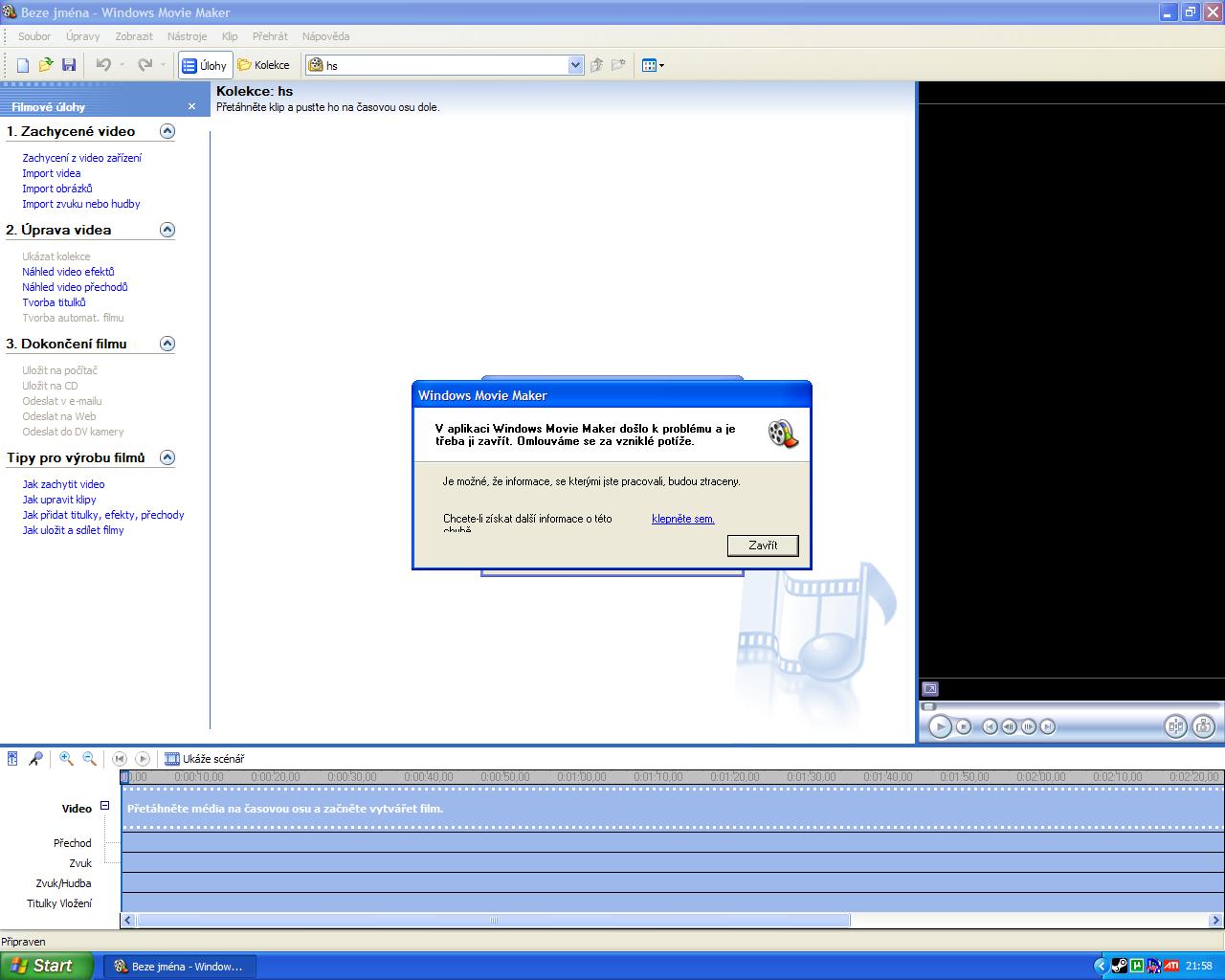Open 'Náhled video přechodů' link
The image size is (1225, 980).
[75, 287]
